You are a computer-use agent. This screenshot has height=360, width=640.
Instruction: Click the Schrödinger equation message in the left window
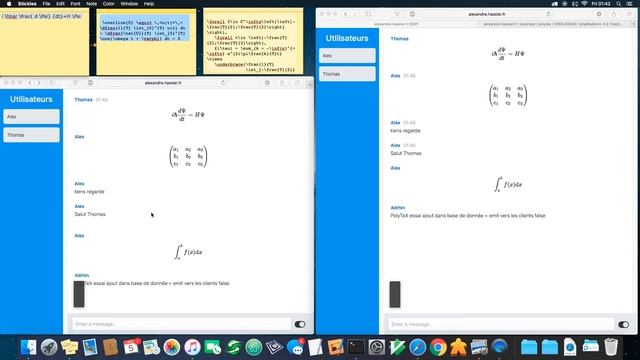pyautogui.click(x=188, y=115)
